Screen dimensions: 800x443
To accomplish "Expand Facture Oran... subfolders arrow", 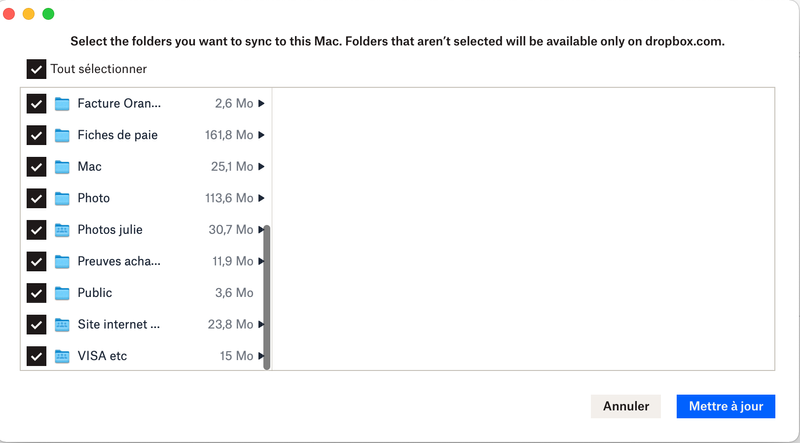I will point(261,103).
